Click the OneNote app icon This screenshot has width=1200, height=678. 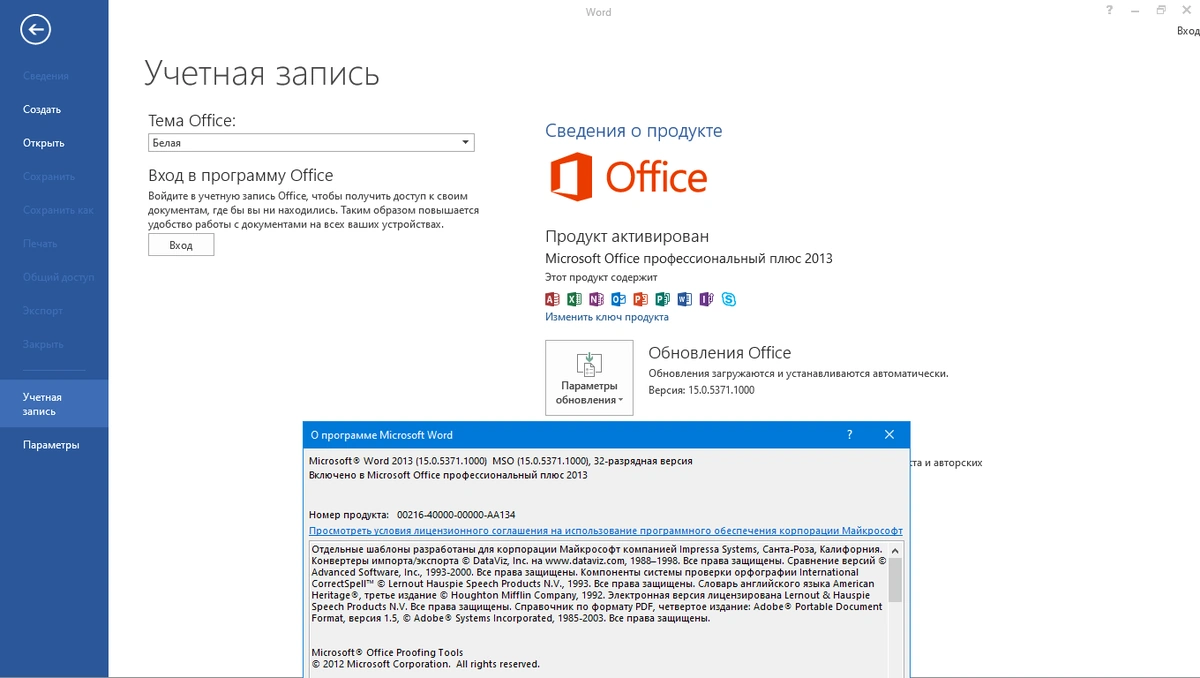click(x=596, y=299)
